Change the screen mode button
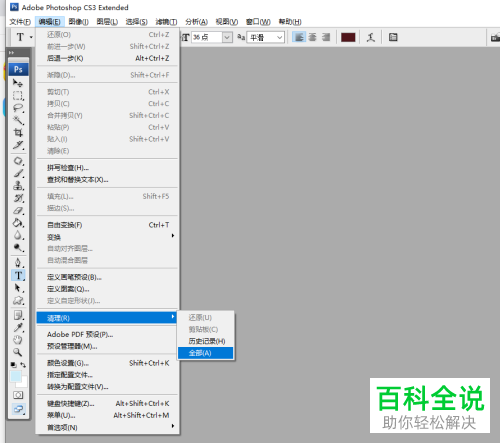This screenshot has width=500, height=443. pos(18,409)
